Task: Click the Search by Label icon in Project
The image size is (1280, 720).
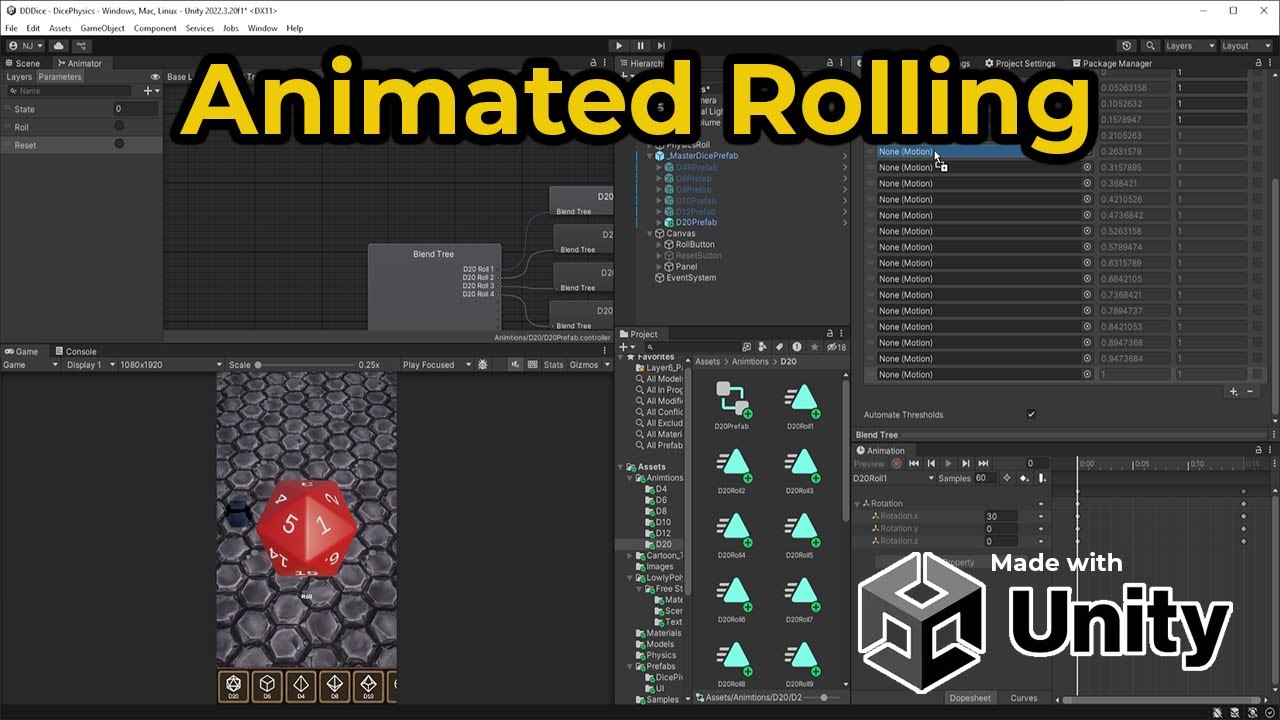Action: 779,347
